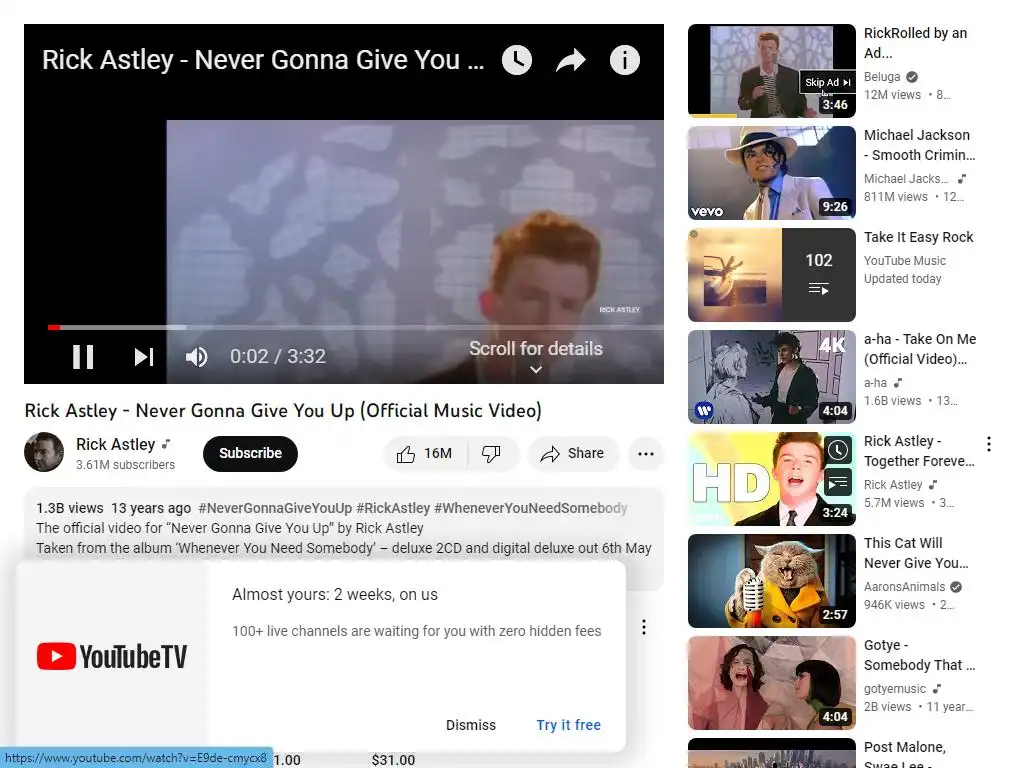Click the This Cat Will Never Give You title
The image size is (1024, 768).
[916, 553]
